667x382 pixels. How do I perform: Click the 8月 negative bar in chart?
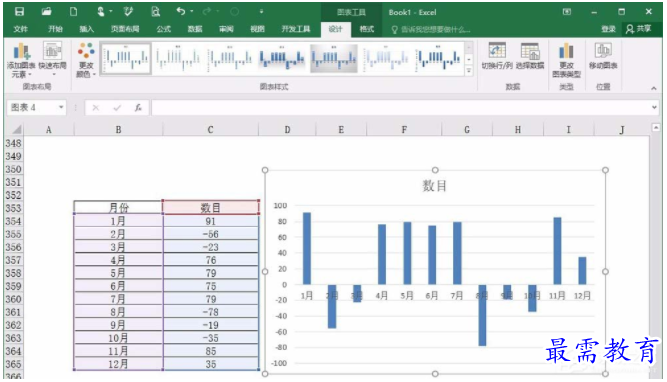point(482,315)
